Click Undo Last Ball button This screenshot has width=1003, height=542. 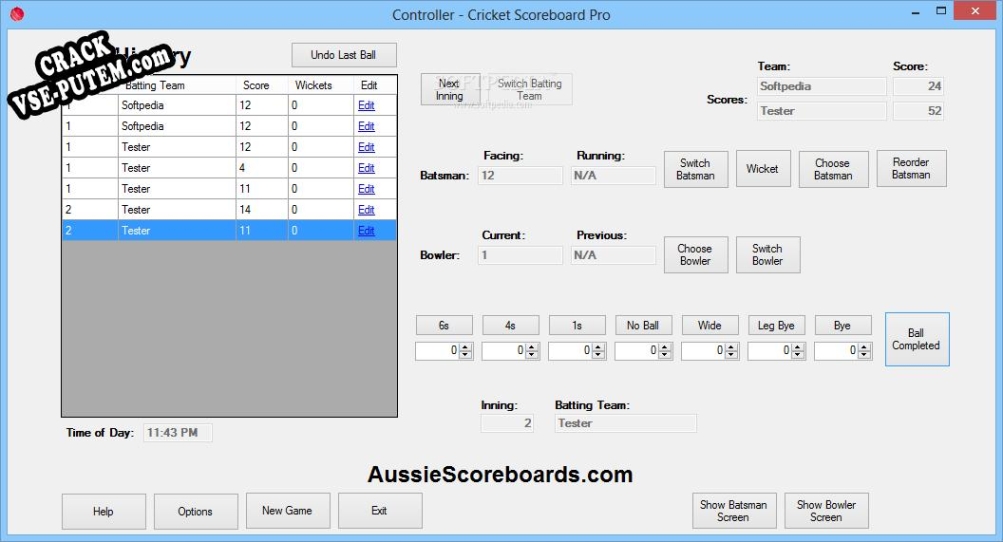(344, 55)
